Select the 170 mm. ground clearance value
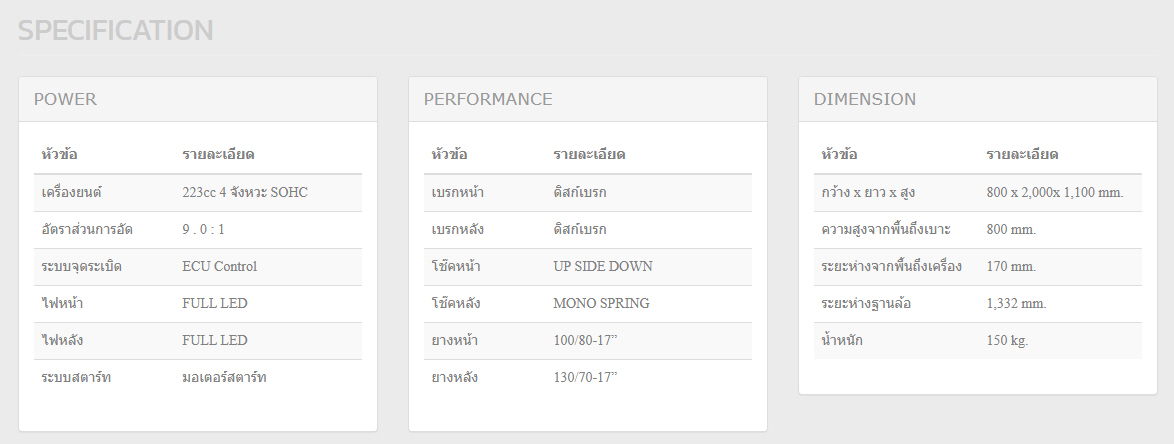The width and height of the screenshot is (1174, 444). point(1011,266)
